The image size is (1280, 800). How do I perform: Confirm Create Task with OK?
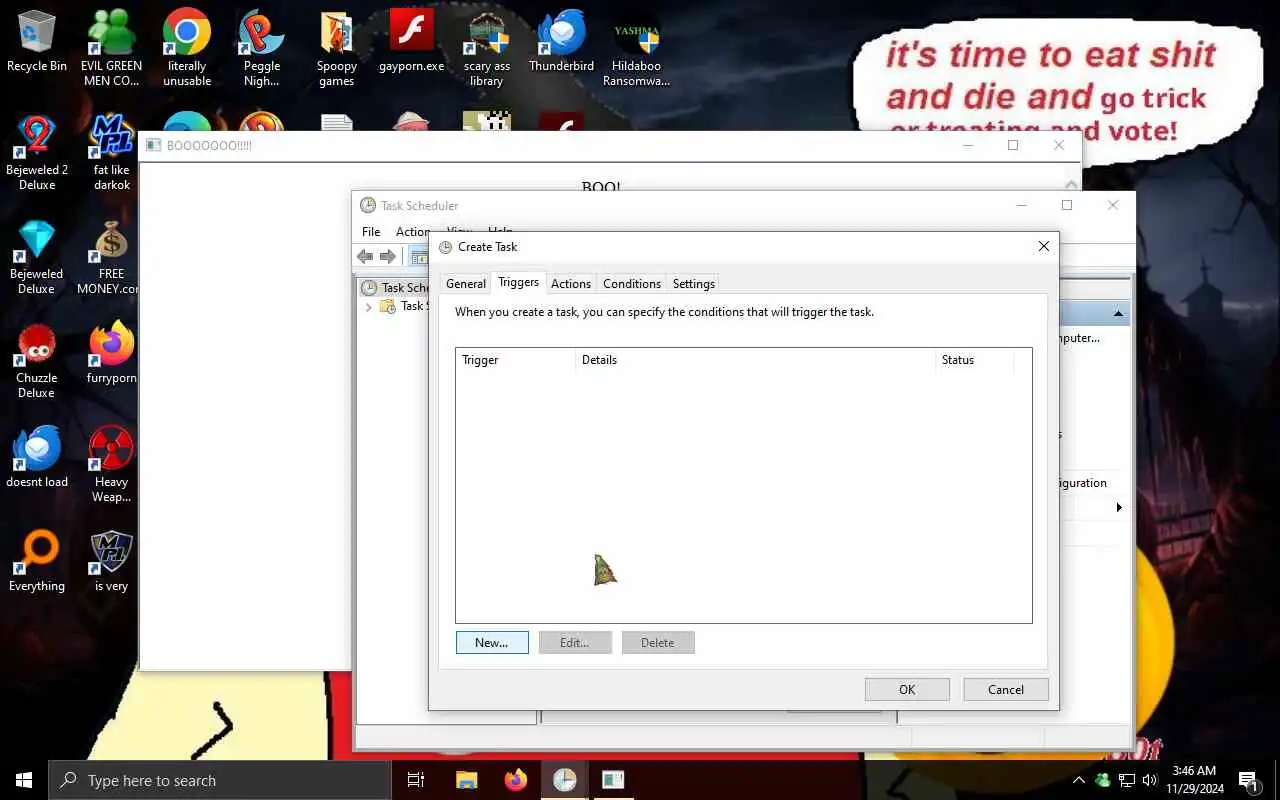pos(907,690)
